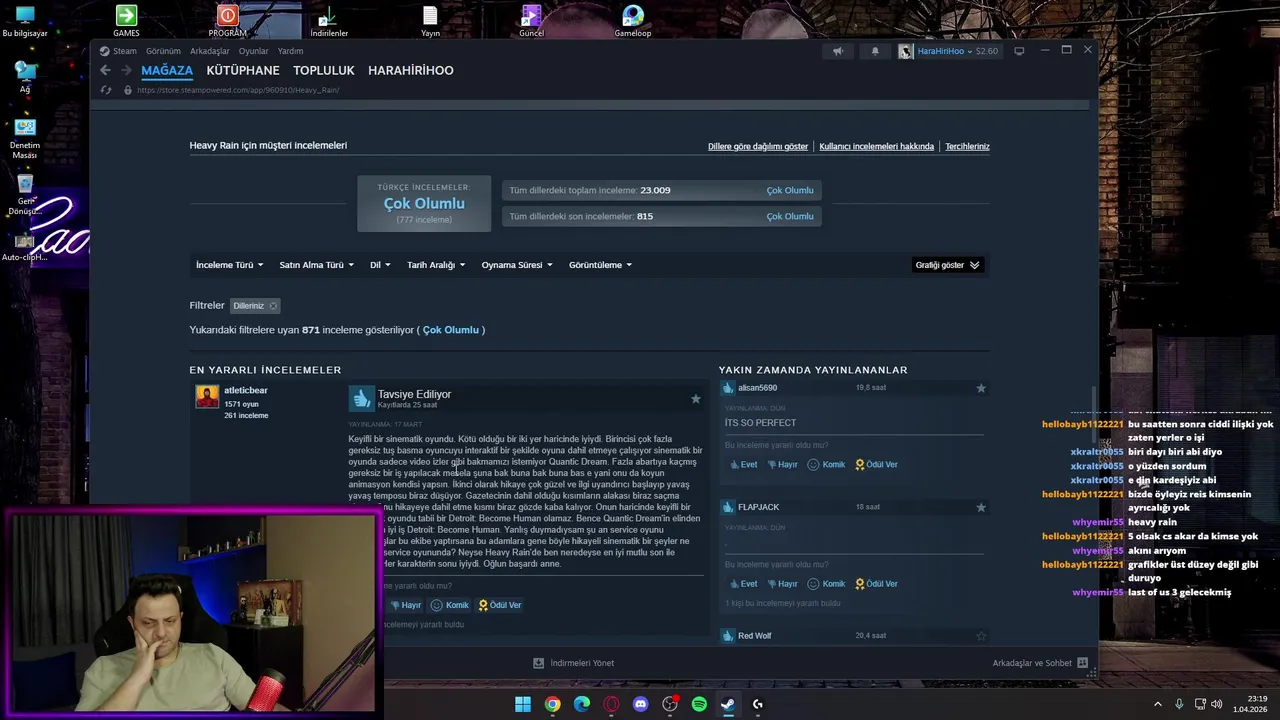Vote Evet on FLAPJACK's review

pos(742,584)
